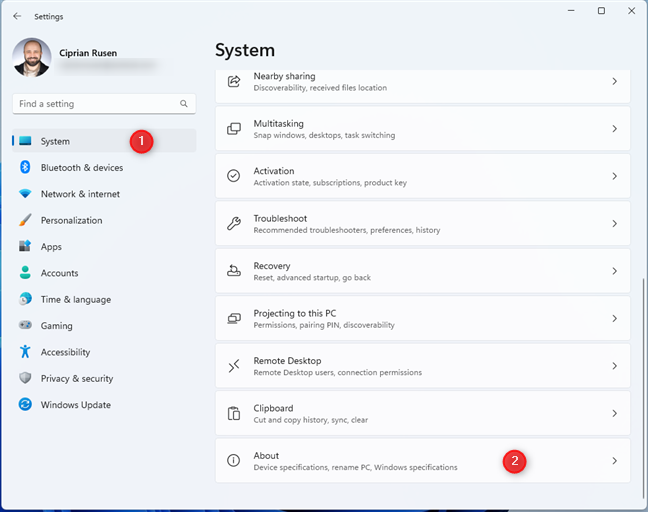
Task: Click the Bluetooth icon in the sidebar
Action: (x=25, y=167)
